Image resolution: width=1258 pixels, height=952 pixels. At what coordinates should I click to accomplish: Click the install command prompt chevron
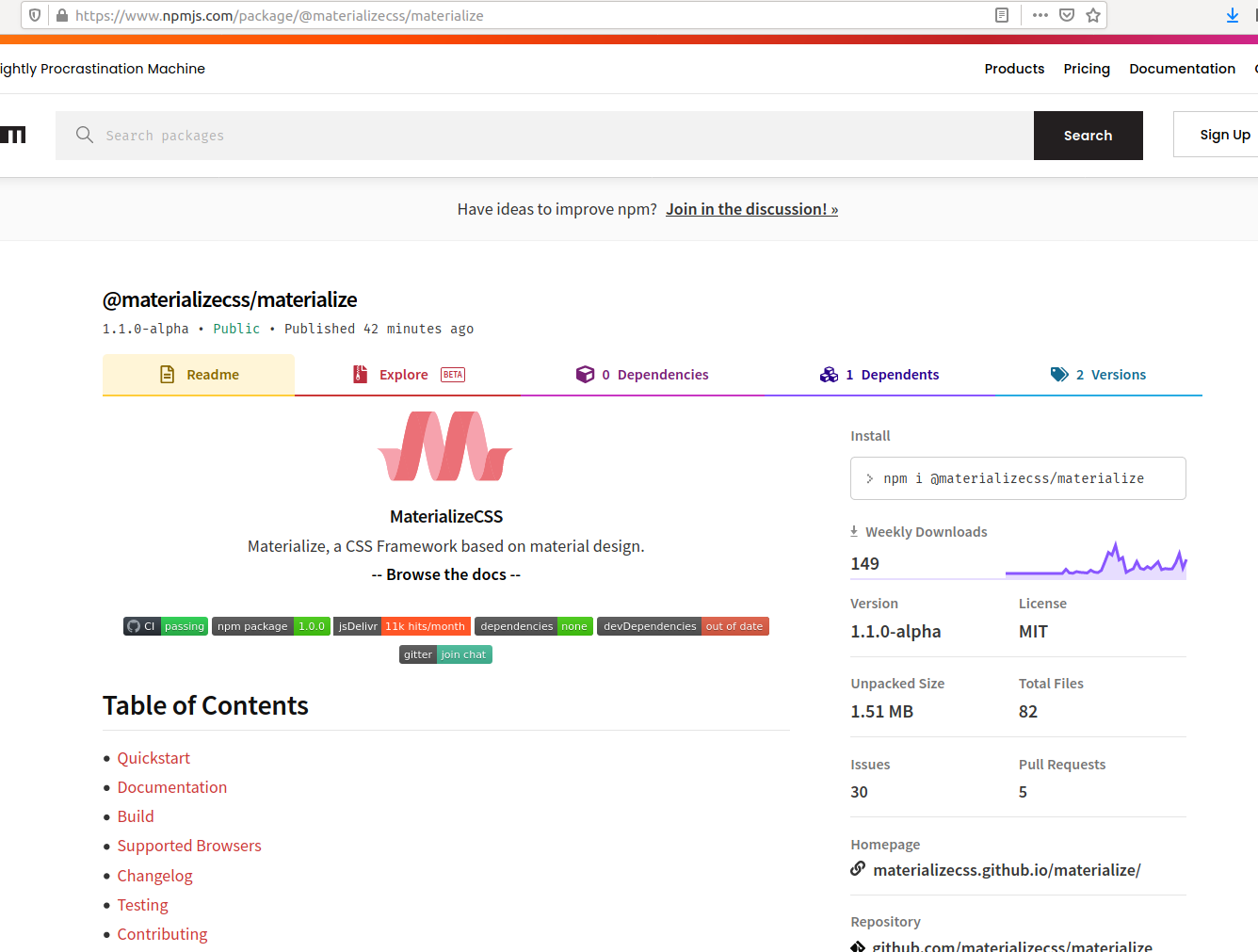[x=869, y=478]
